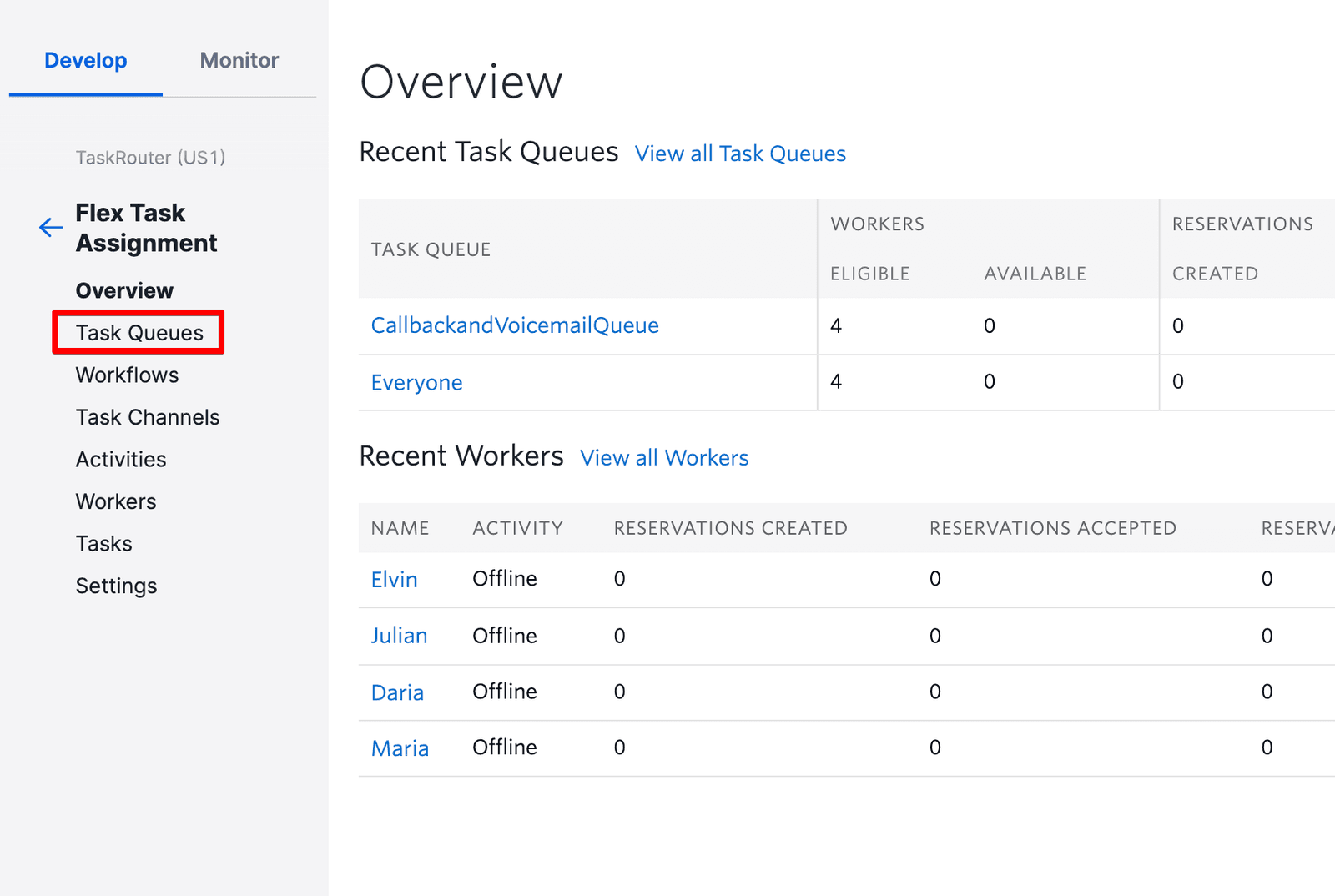
Task: Open the CallbackandVoicemailQueue task queue
Action: tap(515, 325)
